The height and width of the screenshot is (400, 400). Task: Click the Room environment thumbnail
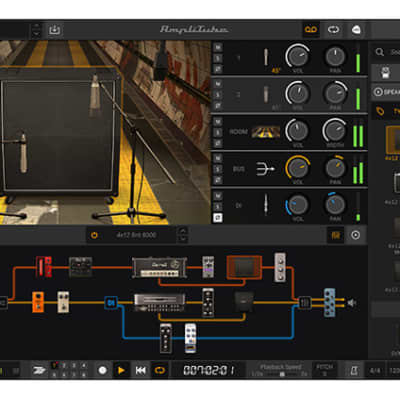[x=266, y=132]
